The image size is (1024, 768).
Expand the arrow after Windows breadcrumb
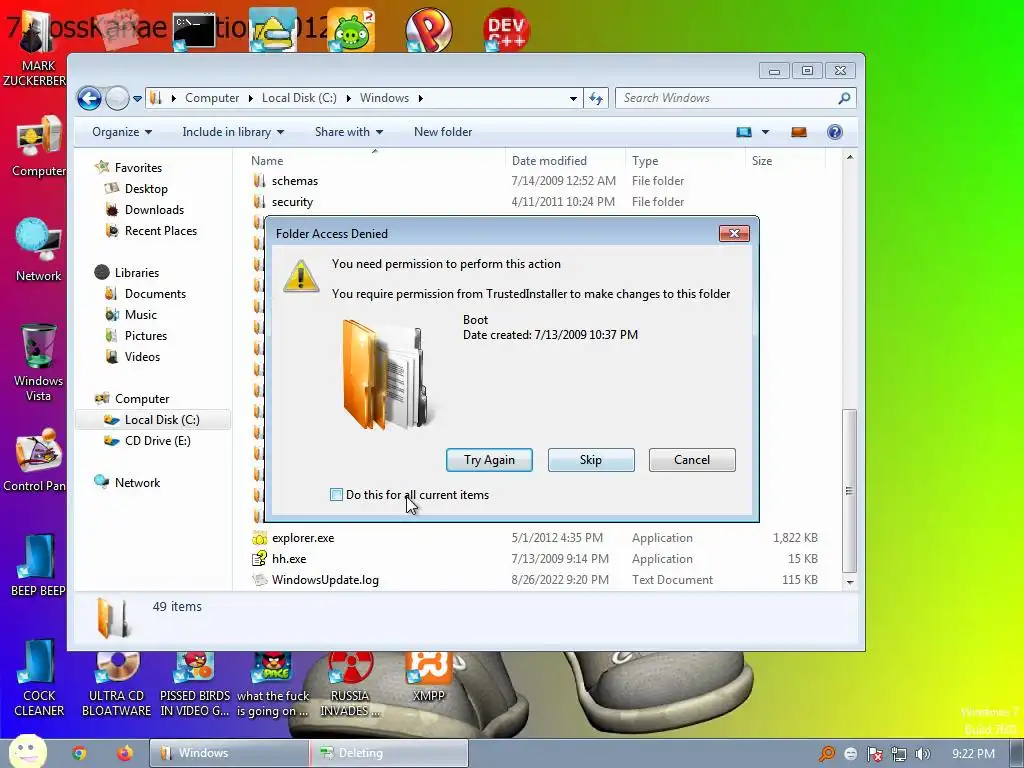421,98
